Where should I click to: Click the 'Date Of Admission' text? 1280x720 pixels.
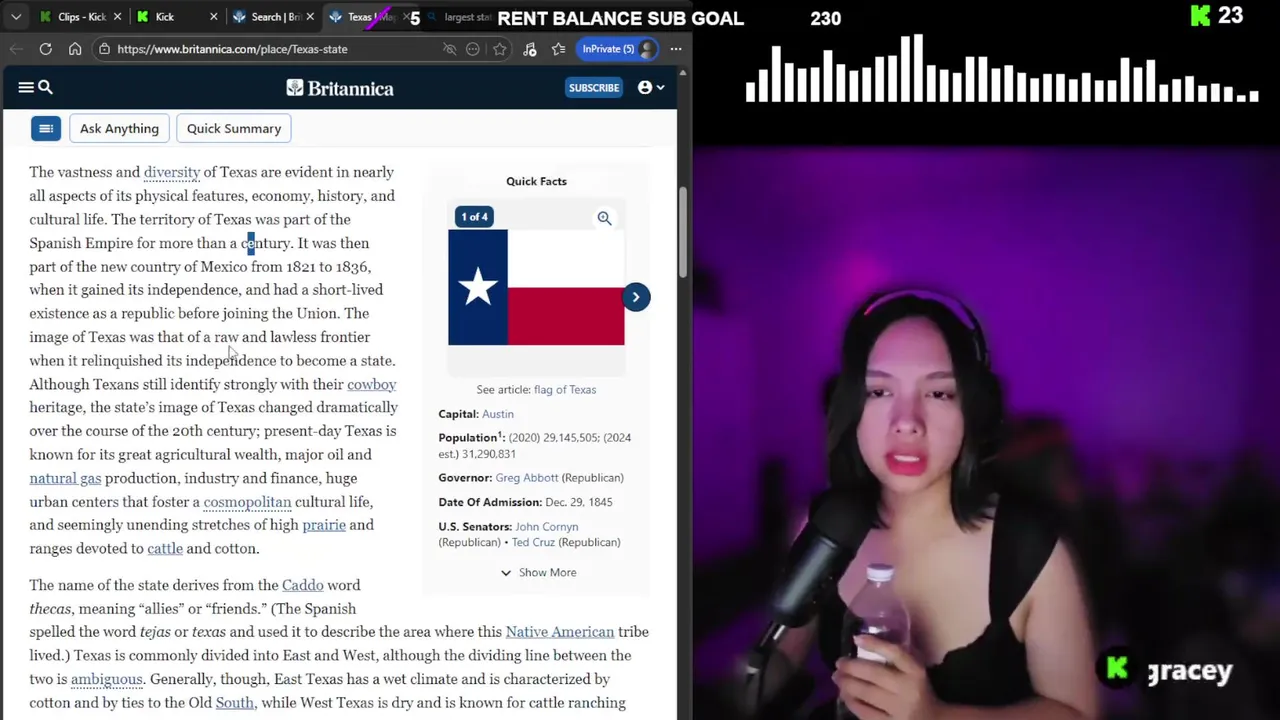pyautogui.click(x=489, y=502)
